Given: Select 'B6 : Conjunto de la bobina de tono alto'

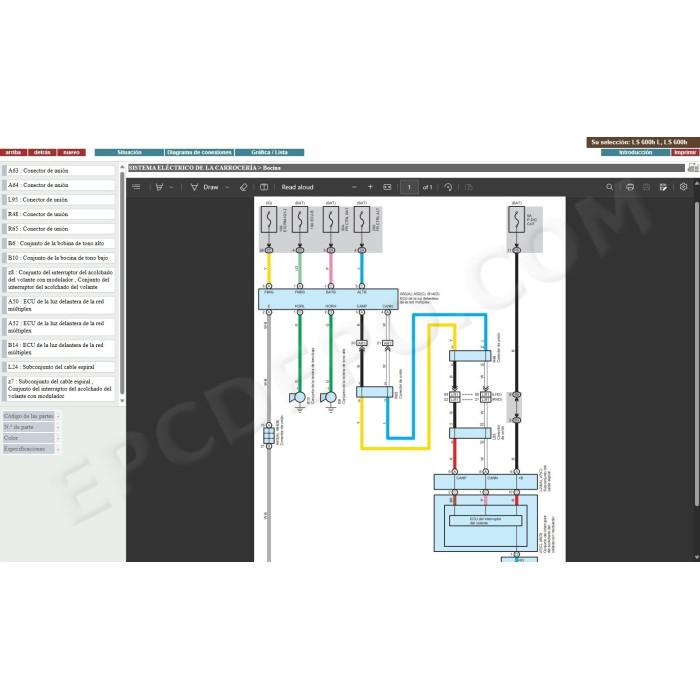Looking at the screenshot, I should pyautogui.click(x=60, y=243).
